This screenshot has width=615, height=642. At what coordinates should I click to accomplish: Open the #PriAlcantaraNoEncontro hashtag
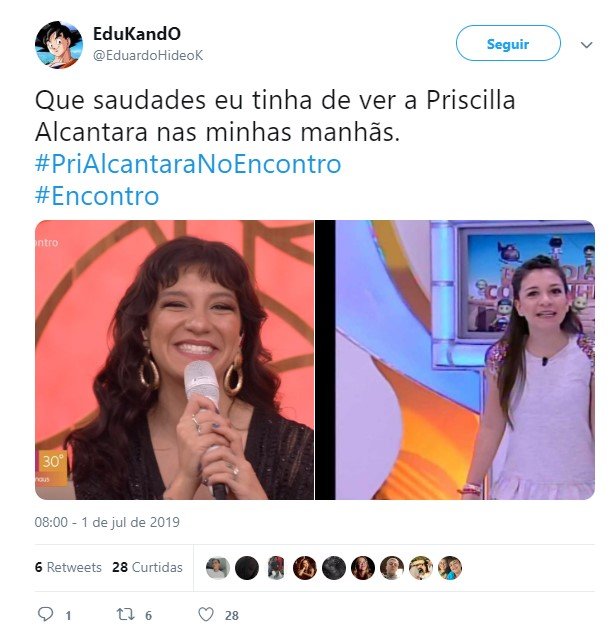[x=188, y=164]
